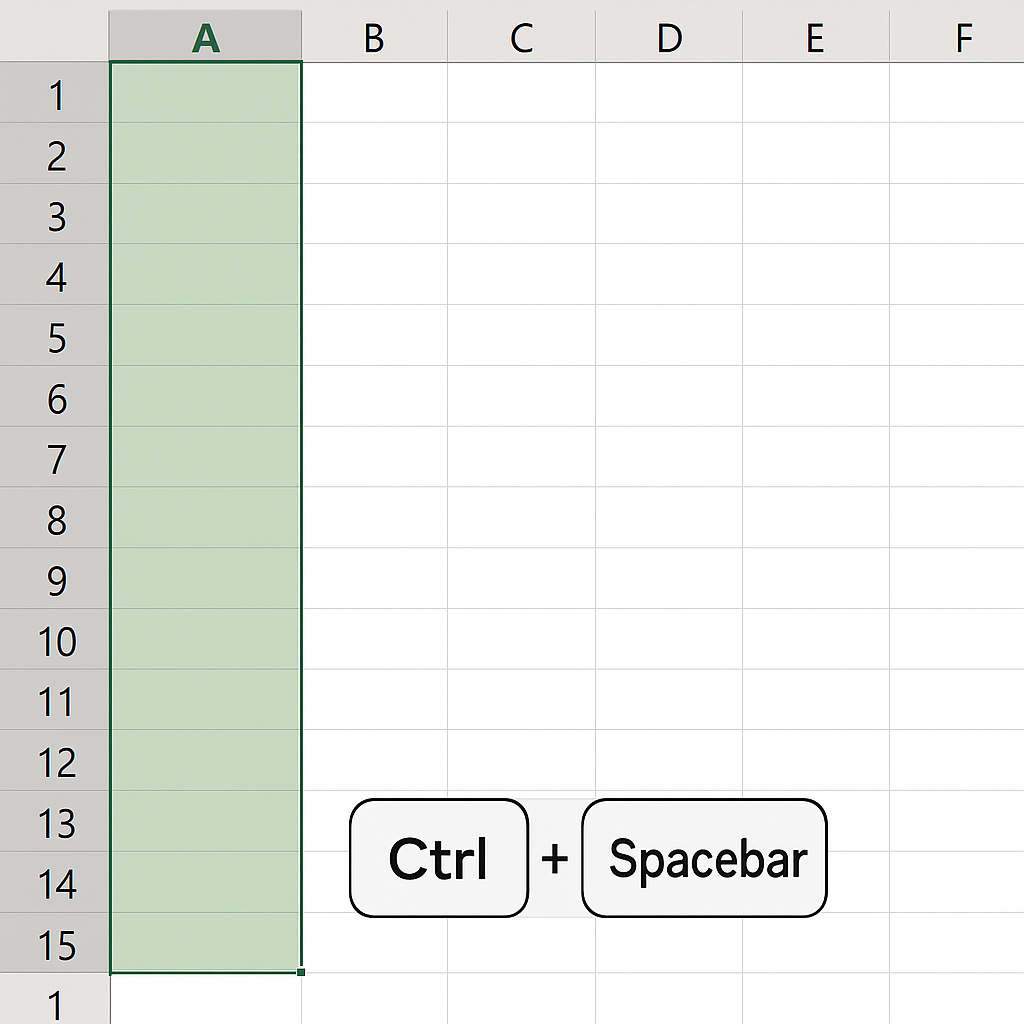Click the Spacebar key graphic
1024x1024 pixels.
[x=705, y=857]
